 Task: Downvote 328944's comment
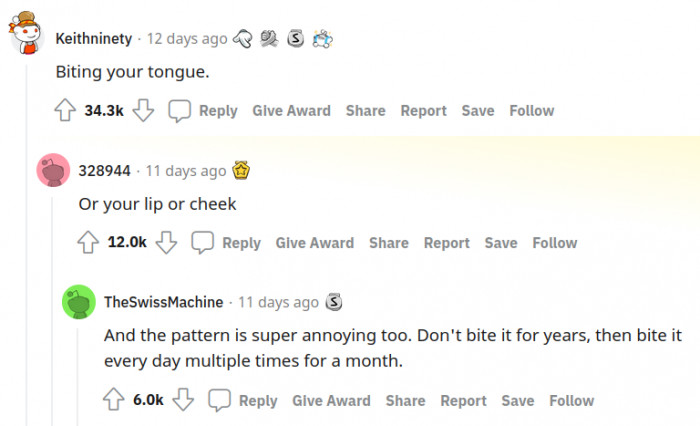coord(167,243)
